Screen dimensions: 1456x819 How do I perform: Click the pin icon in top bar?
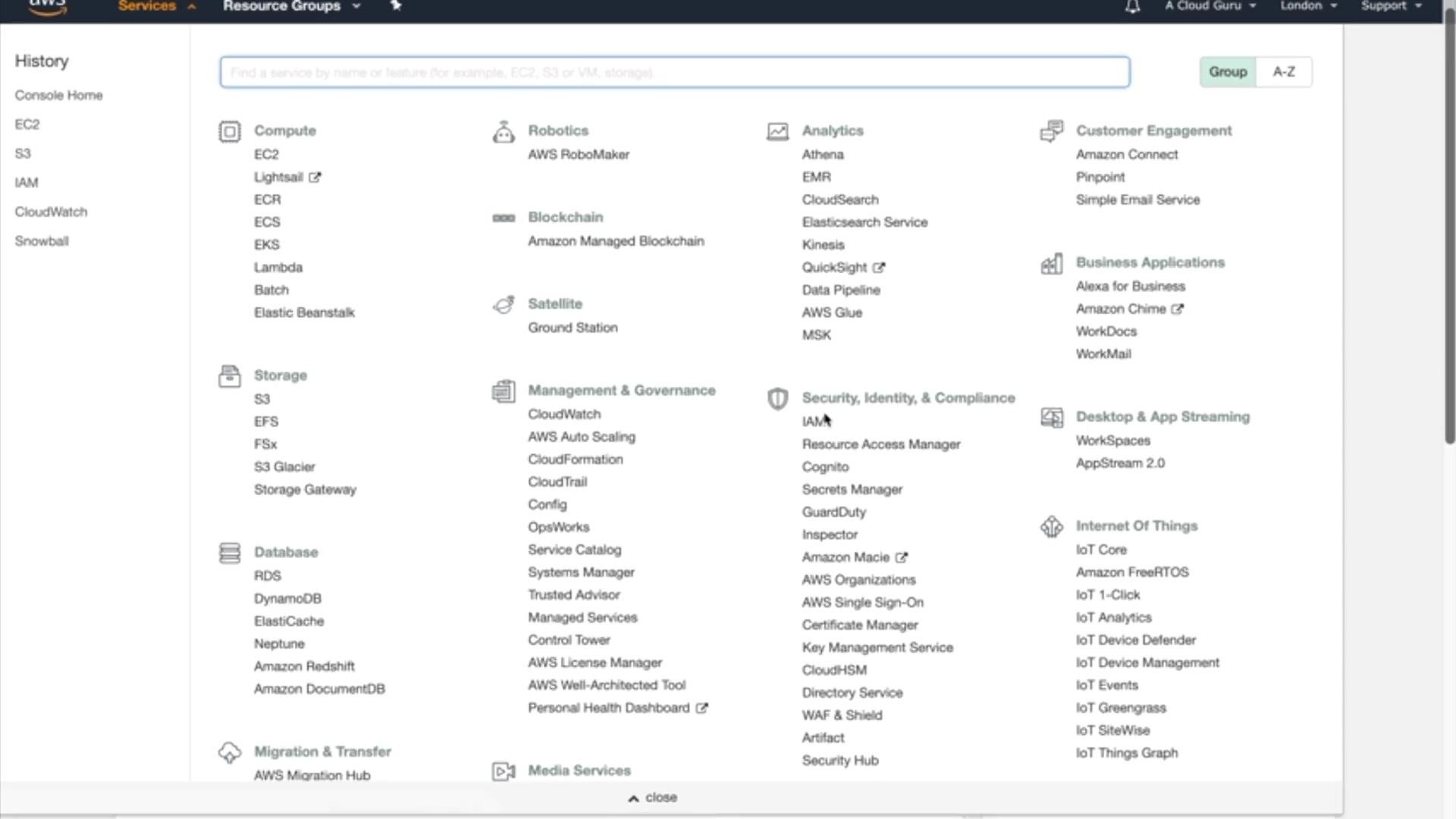(x=396, y=6)
